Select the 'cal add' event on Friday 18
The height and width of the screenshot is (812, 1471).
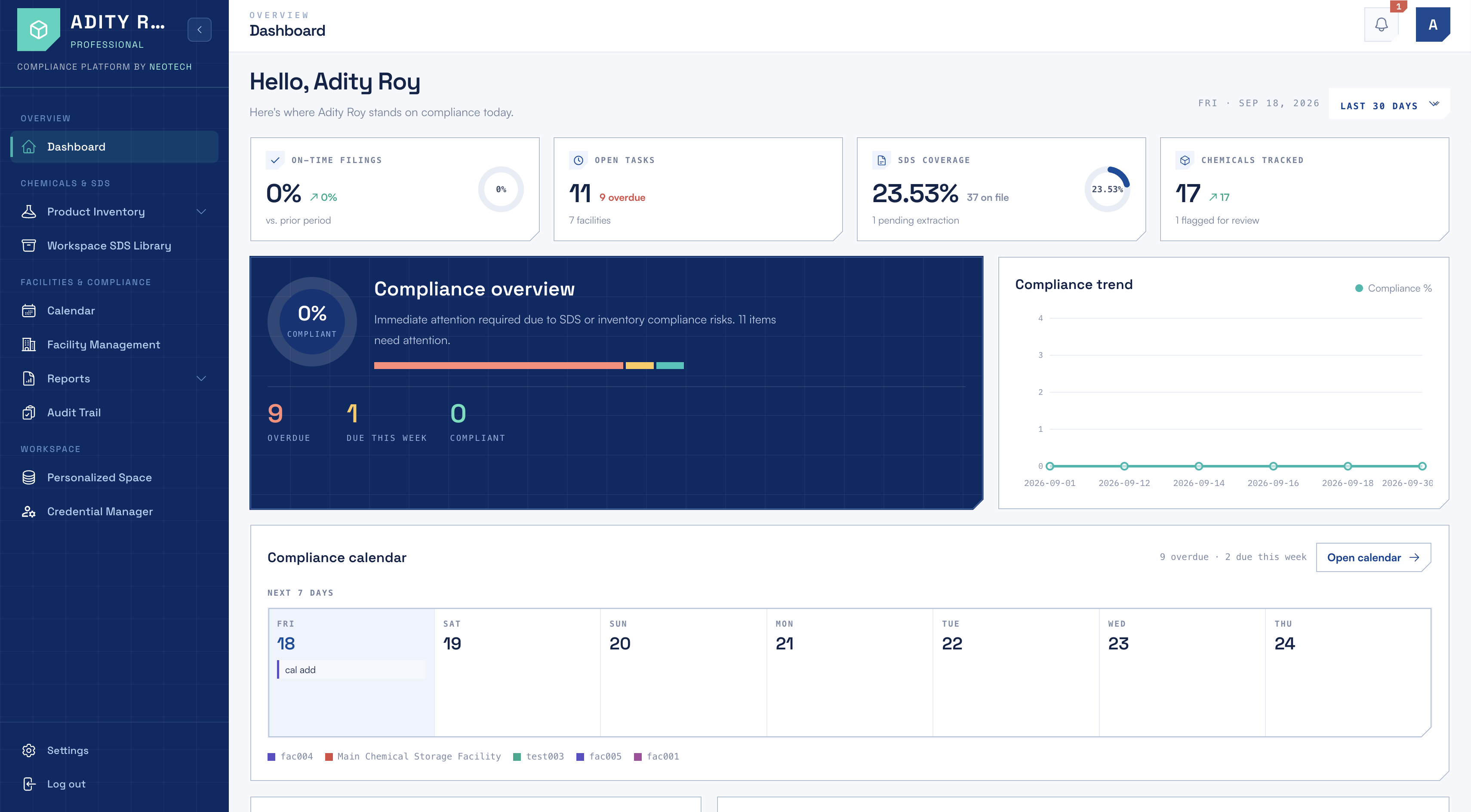[x=351, y=670]
